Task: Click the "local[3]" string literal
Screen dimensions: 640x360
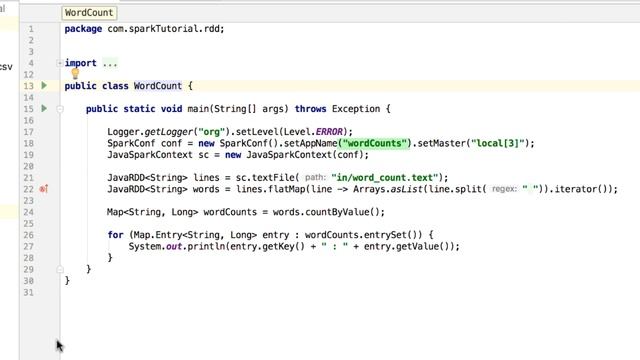Action: 498,143
